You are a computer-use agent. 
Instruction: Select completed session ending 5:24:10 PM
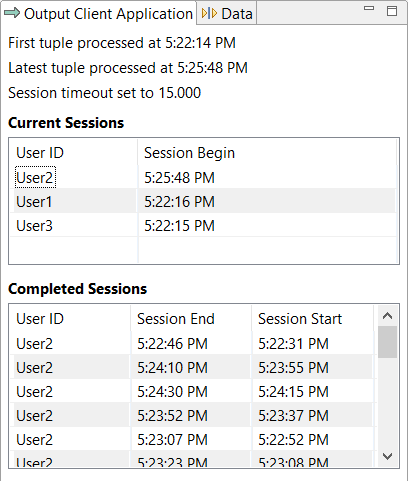193,367
